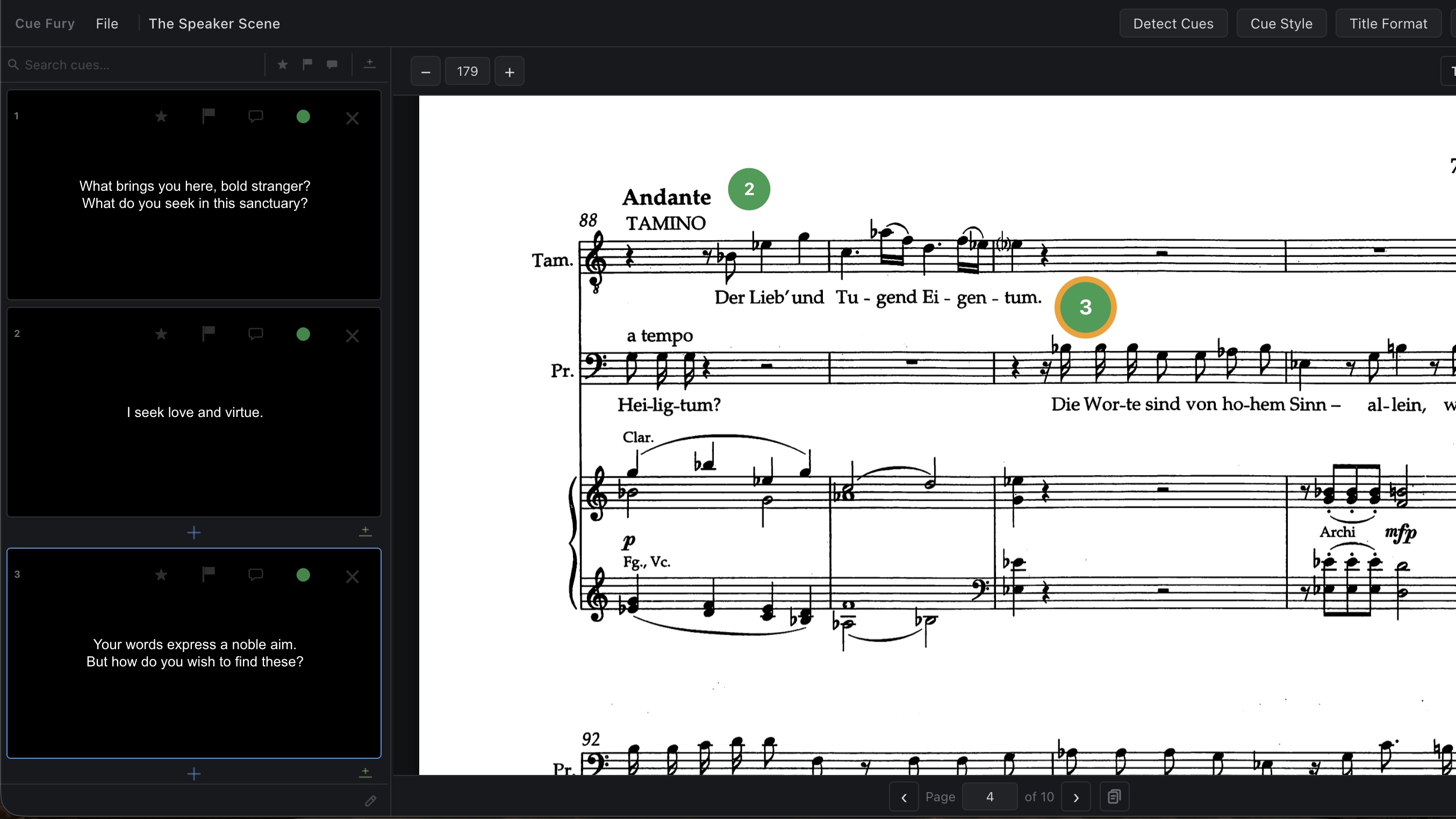Viewport: 1456px width, 819px height.
Task: Insert a new cue after cue 2
Action: (x=194, y=533)
